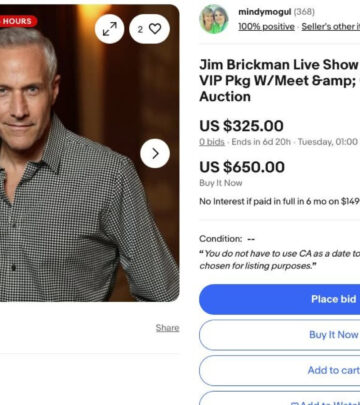The height and width of the screenshot is (405, 360).
Task: Open the seller feedback score (368)
Action: click(x=304, y=12)
